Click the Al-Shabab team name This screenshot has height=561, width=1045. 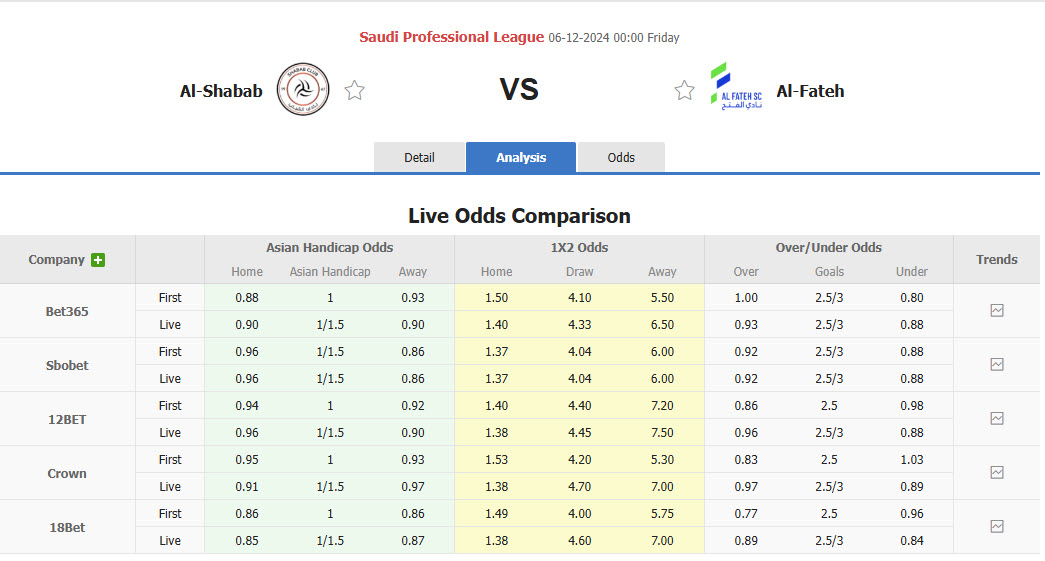click(x=221, y=91)
